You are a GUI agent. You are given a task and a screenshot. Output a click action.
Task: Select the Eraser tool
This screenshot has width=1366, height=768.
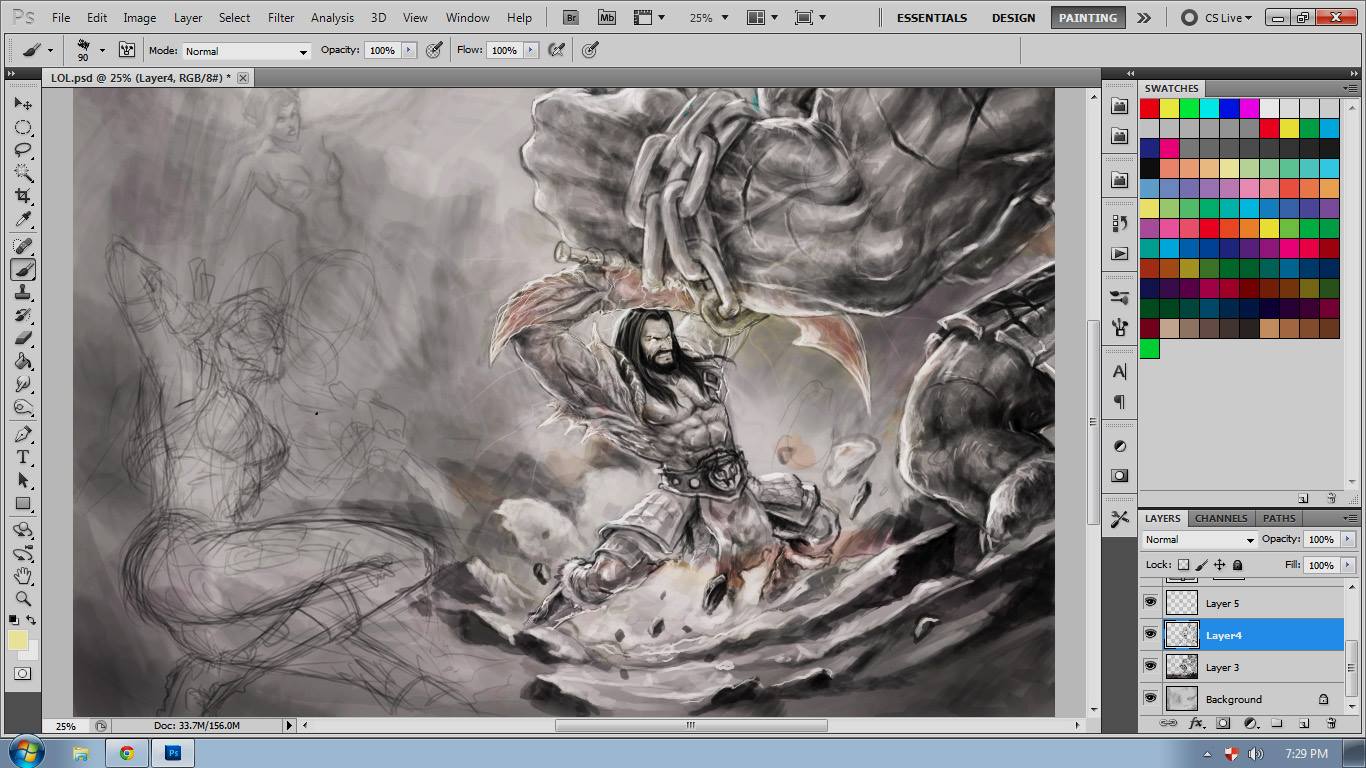[x=22, y=338]
